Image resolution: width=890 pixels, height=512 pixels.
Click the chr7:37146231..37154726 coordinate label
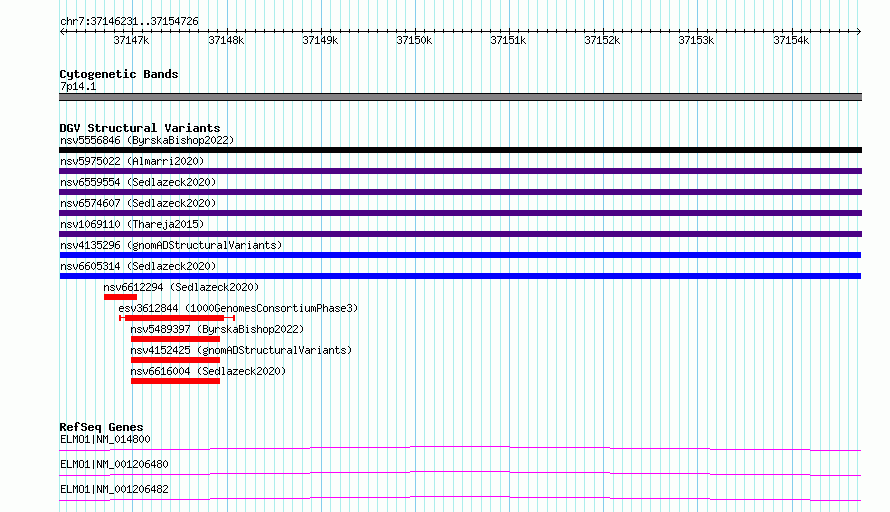click(x=129, y=21)
